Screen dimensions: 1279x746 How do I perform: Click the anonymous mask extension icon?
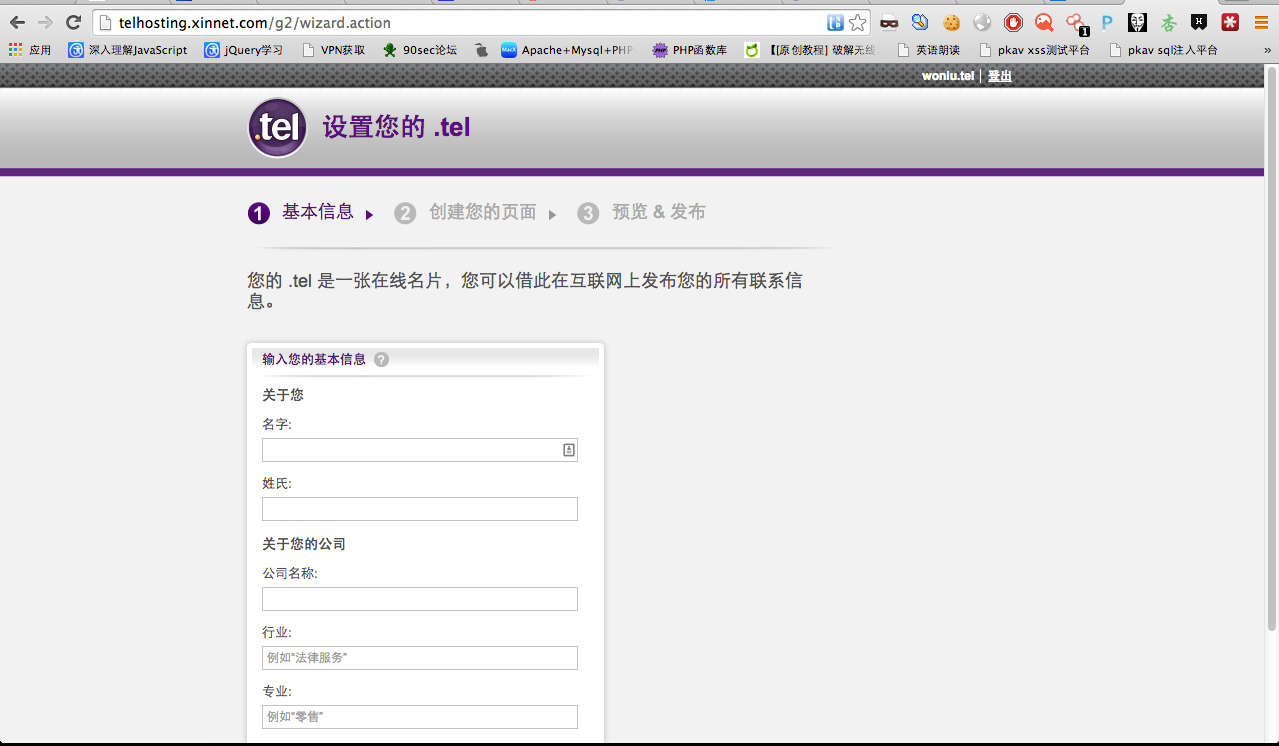click(x=1136, y=22)
